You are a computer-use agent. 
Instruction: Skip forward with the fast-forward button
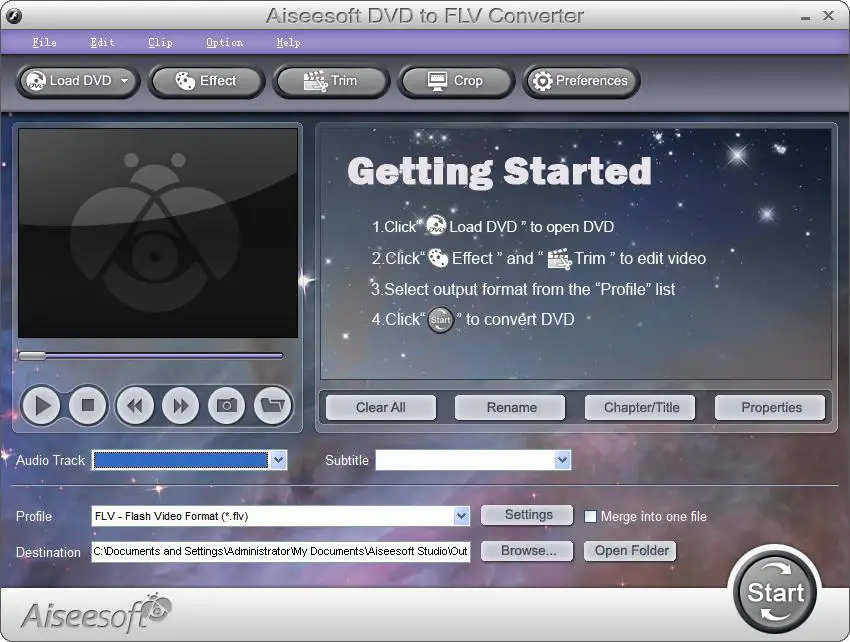(181, 405)
